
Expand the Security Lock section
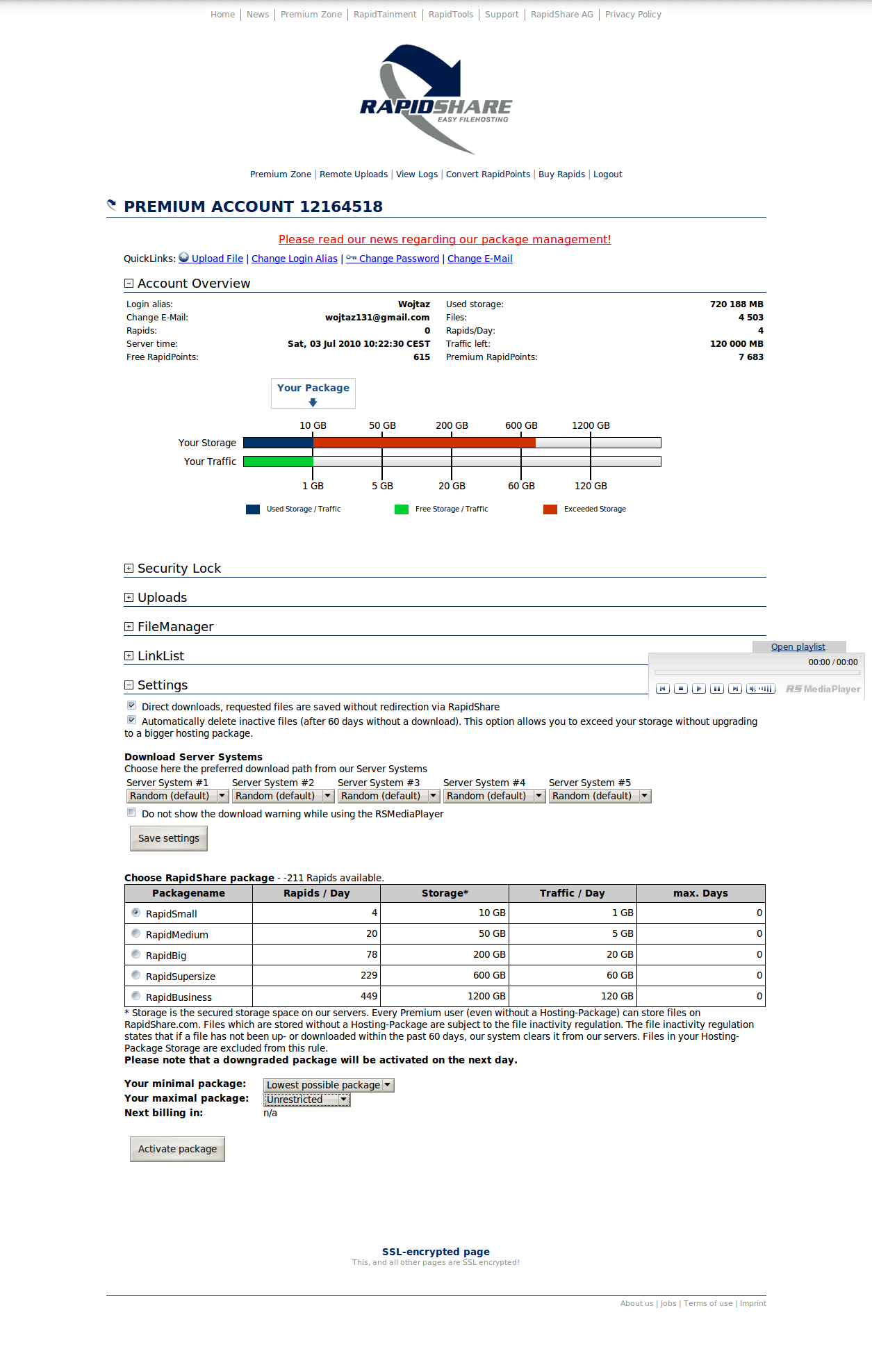[129, 568]
